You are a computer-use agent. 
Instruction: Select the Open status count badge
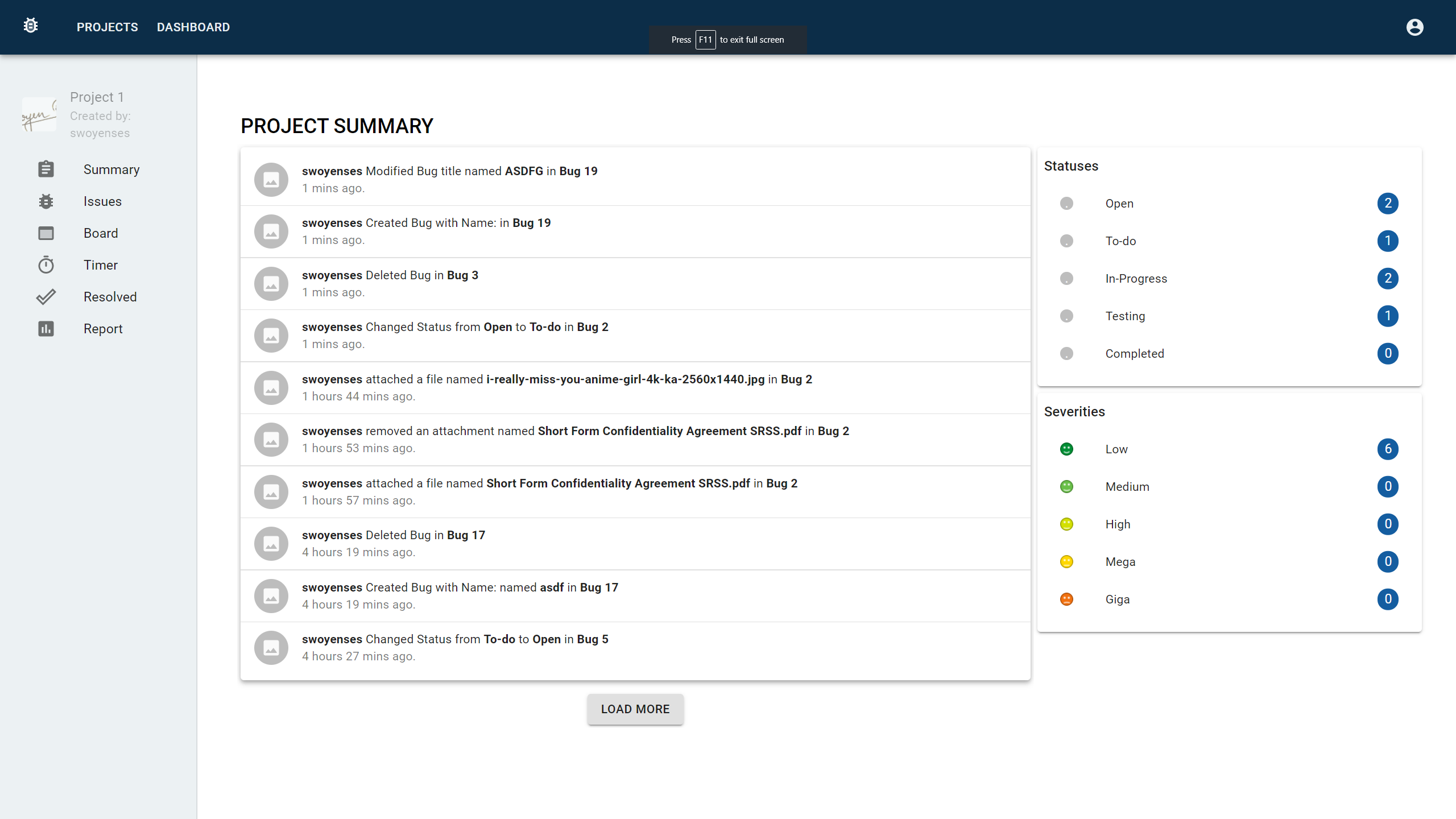[x=1388, y=203]
